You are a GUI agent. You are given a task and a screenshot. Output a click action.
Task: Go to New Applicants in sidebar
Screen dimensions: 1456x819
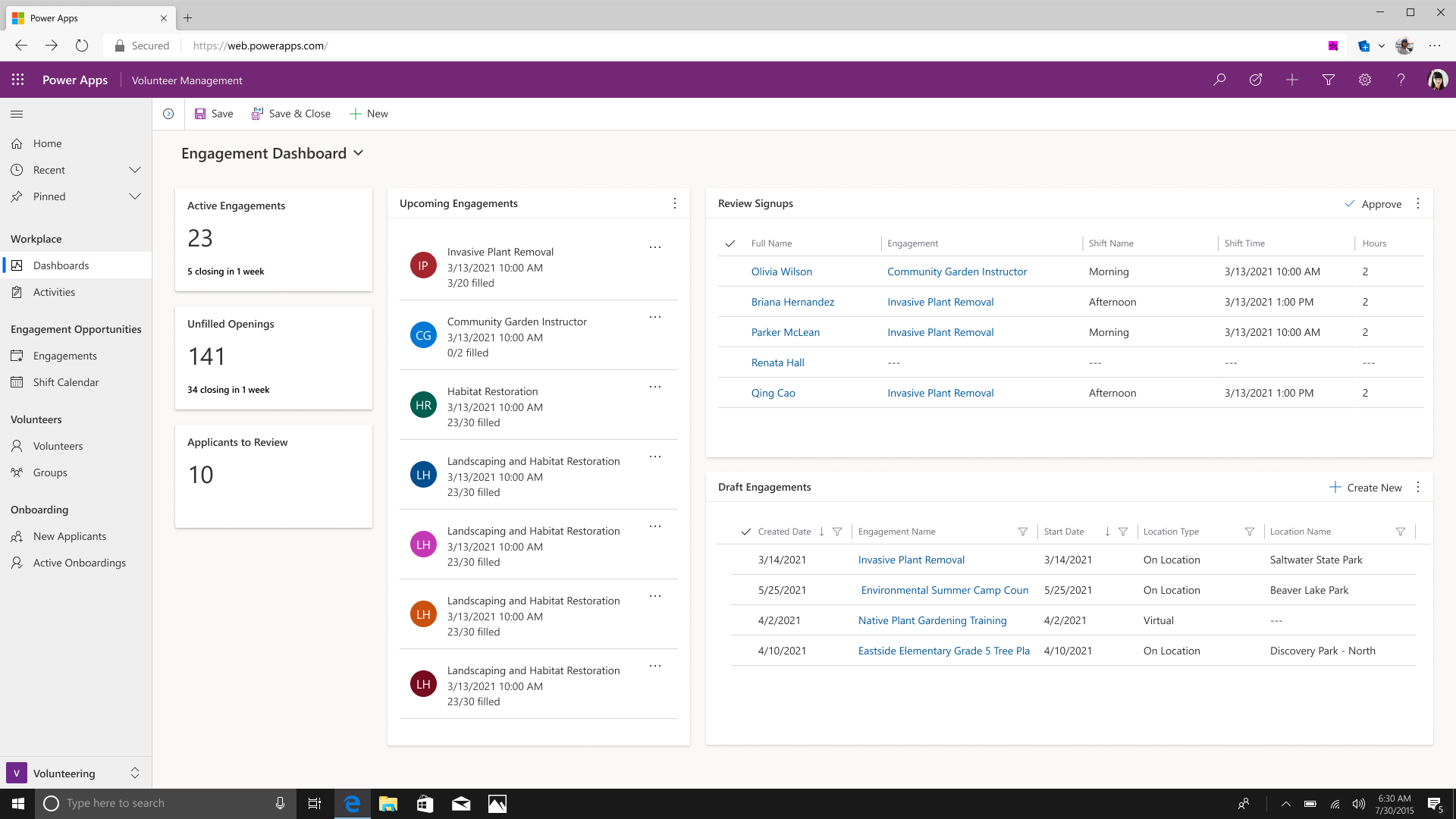pyautogui.click(x=70, y=536)
